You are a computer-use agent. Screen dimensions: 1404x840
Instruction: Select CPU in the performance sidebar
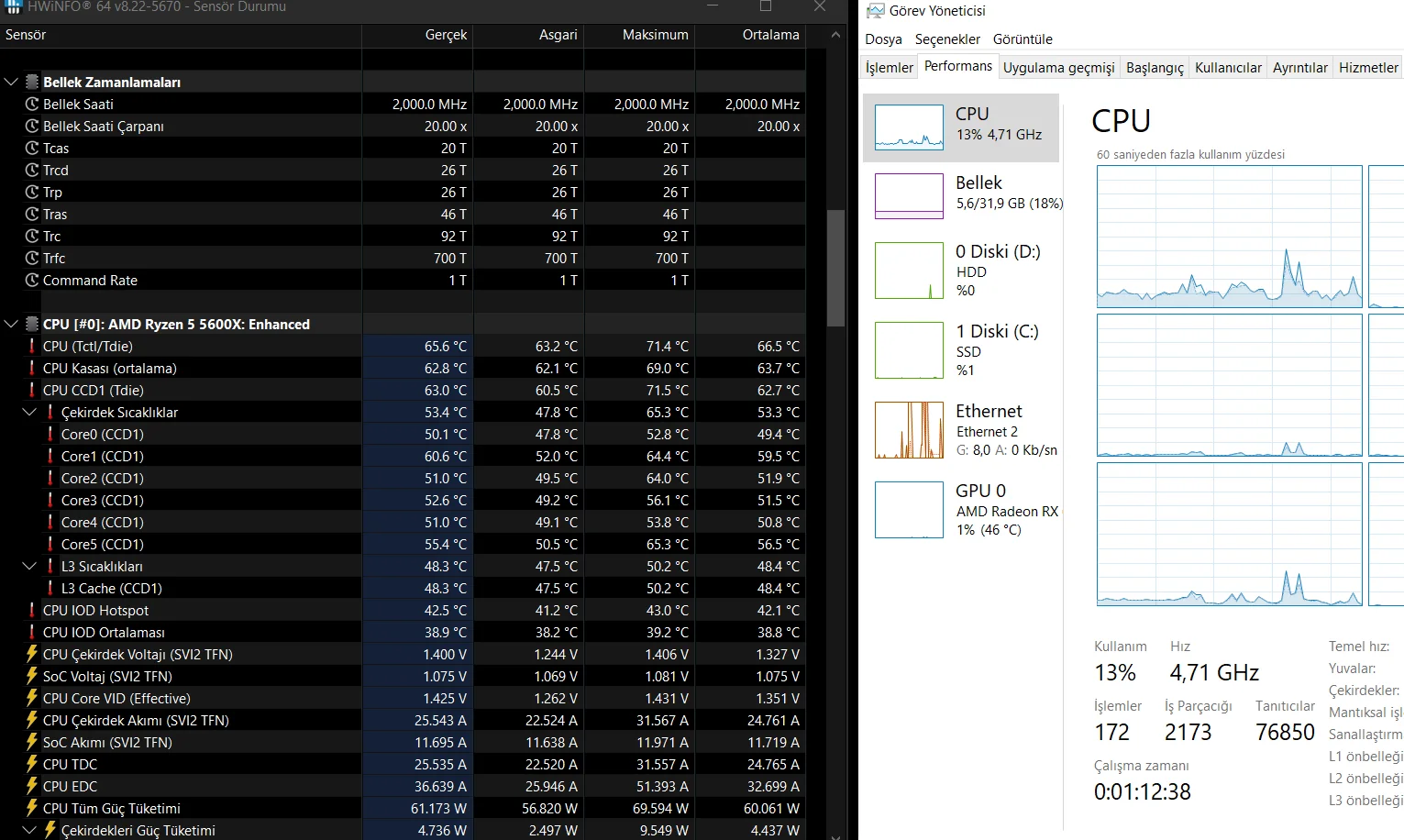click(961, 127)
